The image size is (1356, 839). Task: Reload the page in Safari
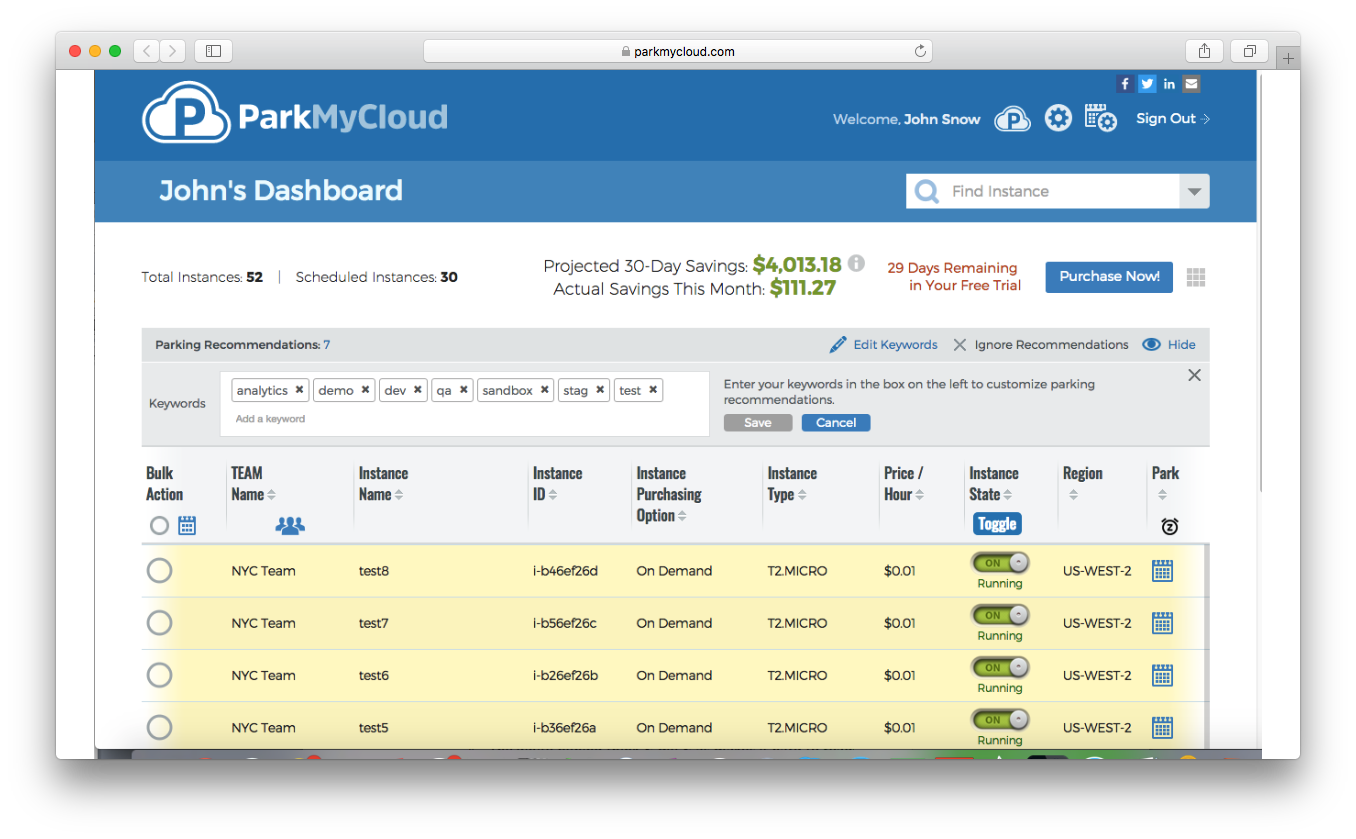pyautogui.click(x=920, y=51)
